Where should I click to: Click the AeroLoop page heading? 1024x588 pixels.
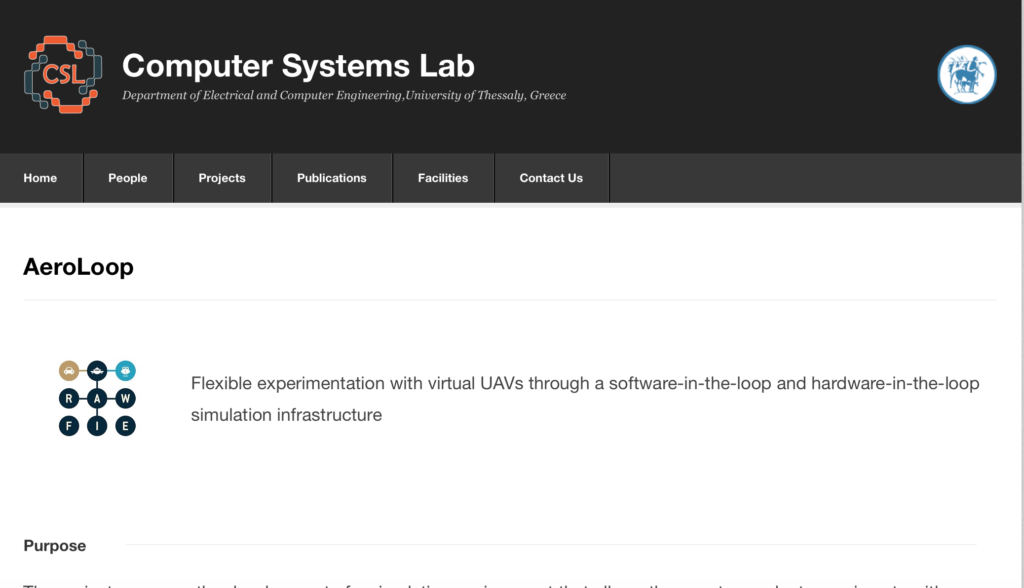pyautogui.click(x=78, y=267)
